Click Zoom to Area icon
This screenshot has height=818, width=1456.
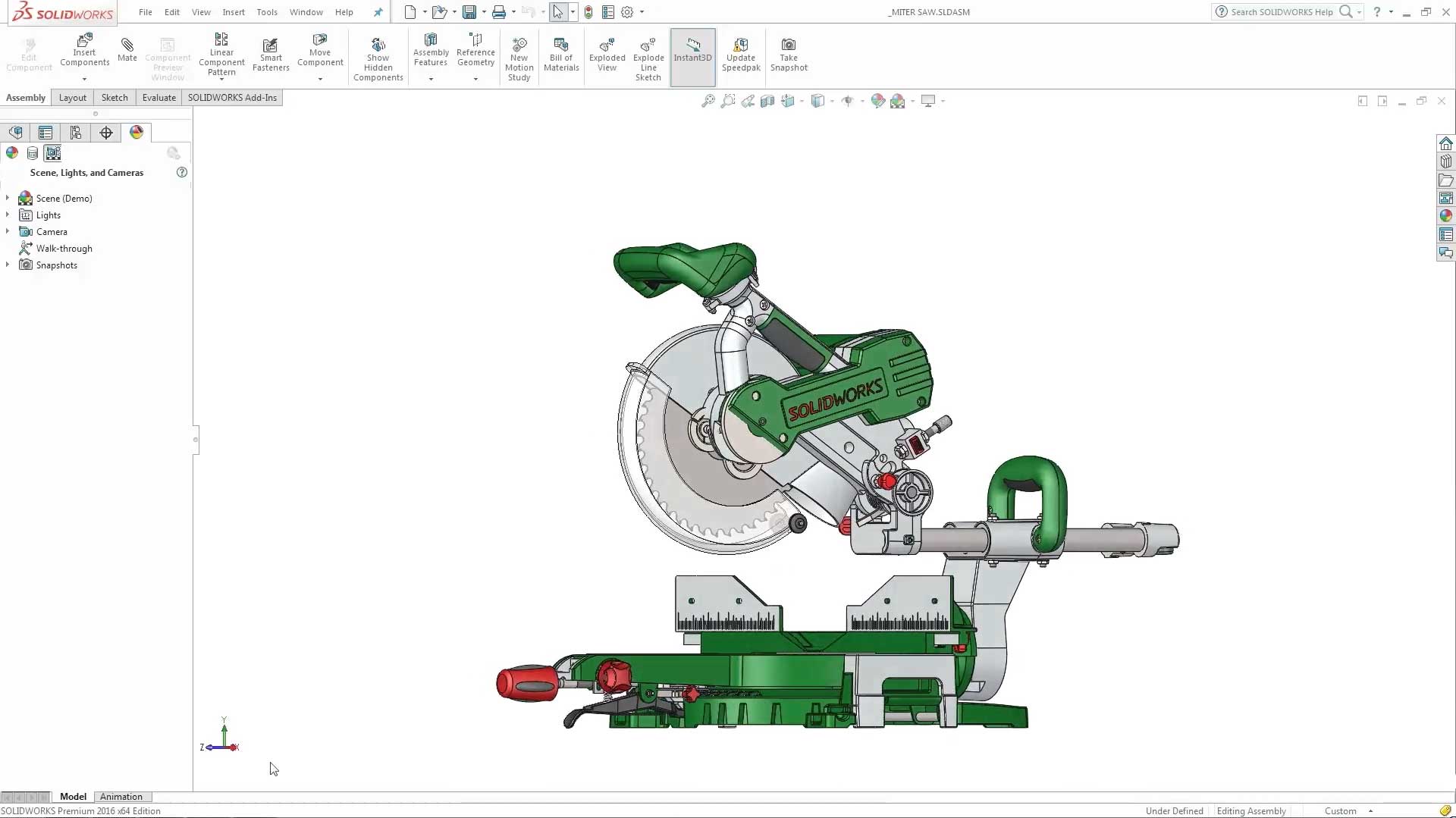[728, 101]
